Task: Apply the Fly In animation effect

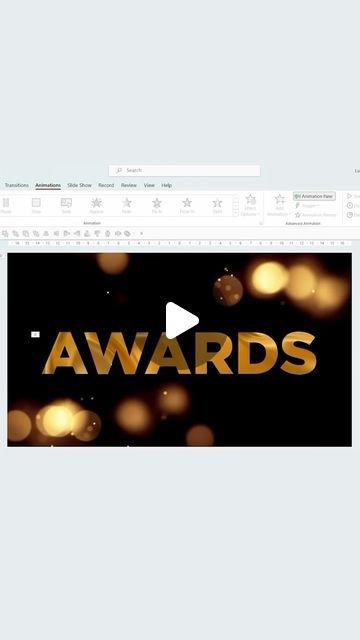Action: click(157, 205)
